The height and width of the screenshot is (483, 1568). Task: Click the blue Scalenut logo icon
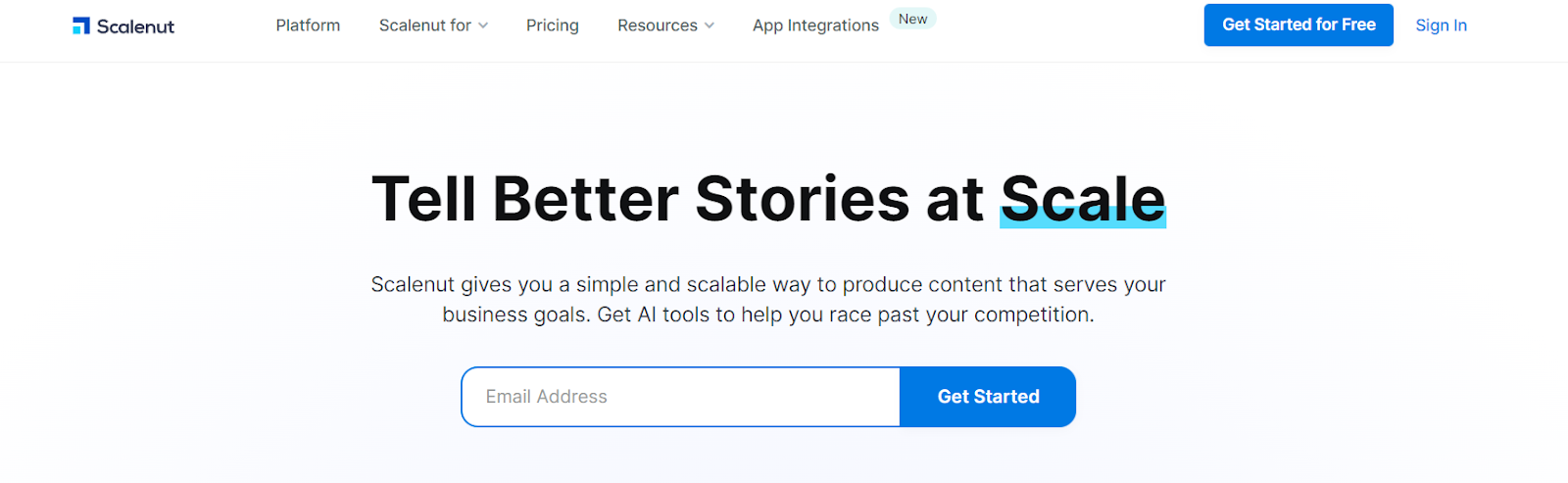click(x=81, y=25)
